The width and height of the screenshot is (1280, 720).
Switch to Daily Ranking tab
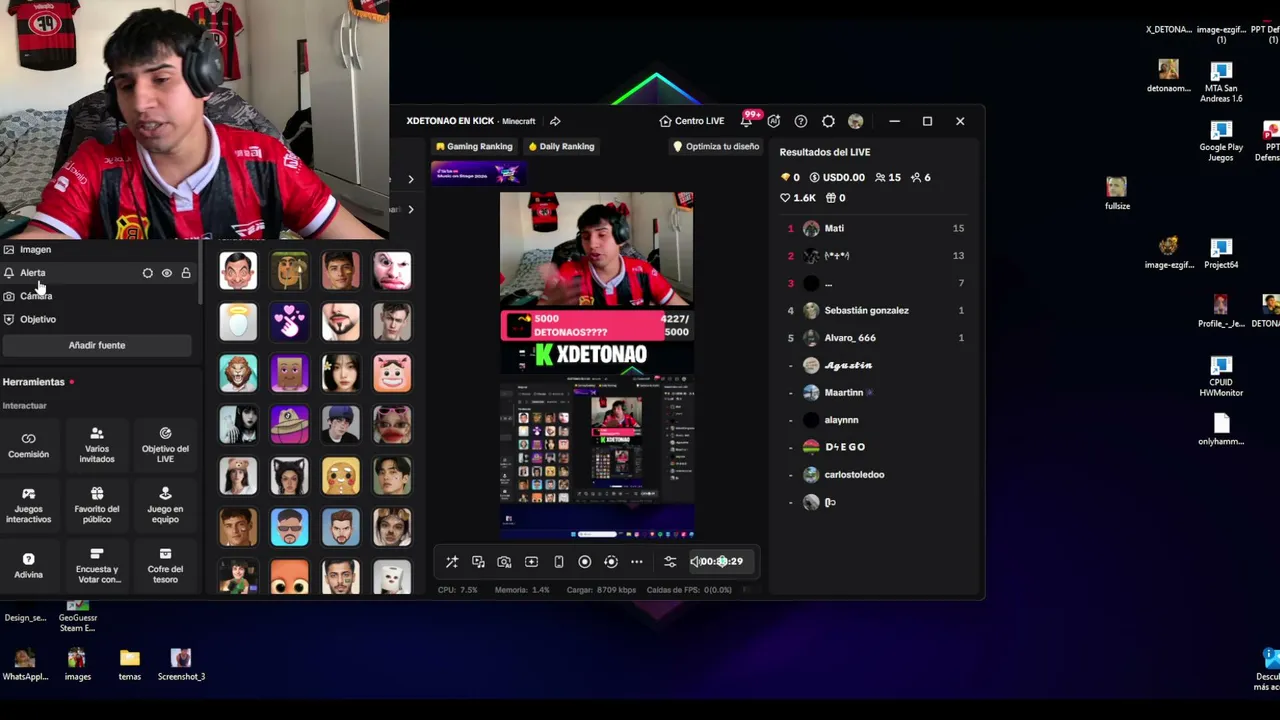(x=561, y=146)
